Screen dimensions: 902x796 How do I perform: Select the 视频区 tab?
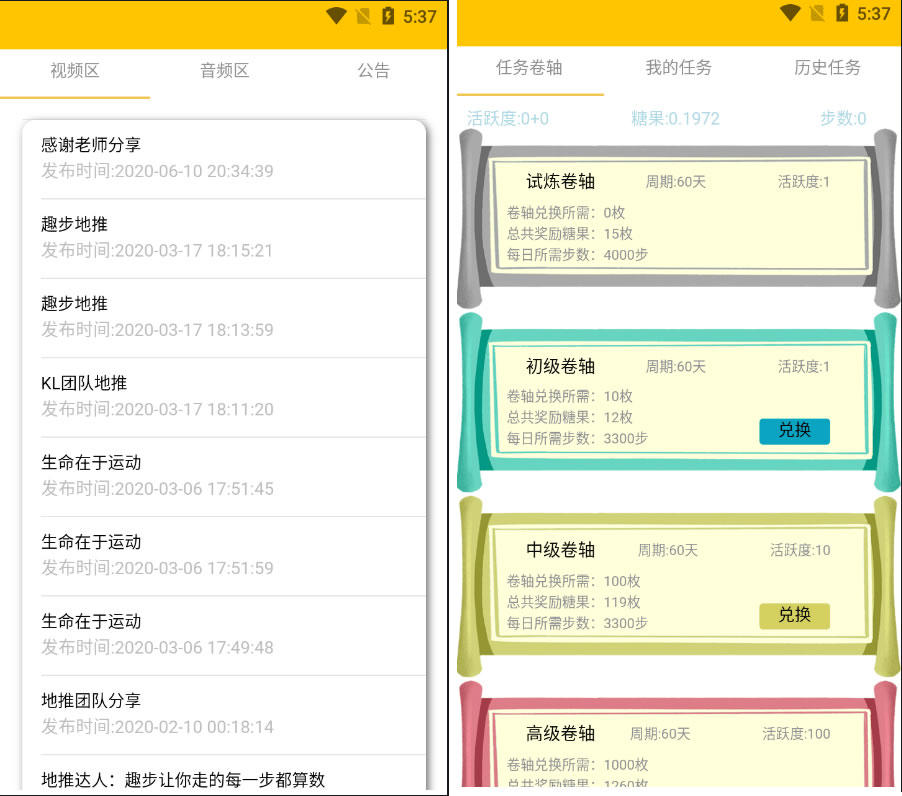(x=75, y=71)
